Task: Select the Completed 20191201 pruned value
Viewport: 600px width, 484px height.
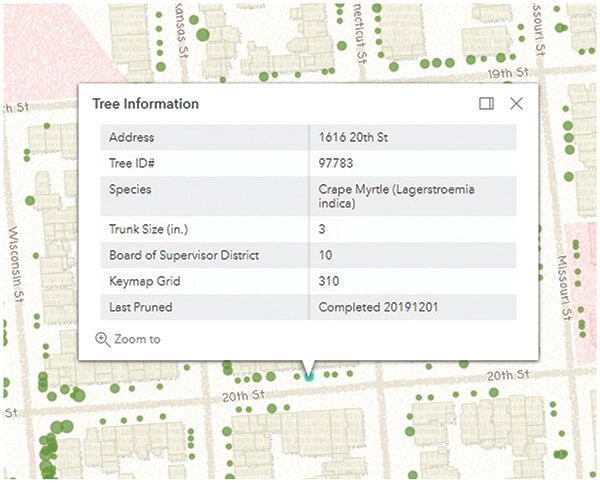Action: pos(378,307)
